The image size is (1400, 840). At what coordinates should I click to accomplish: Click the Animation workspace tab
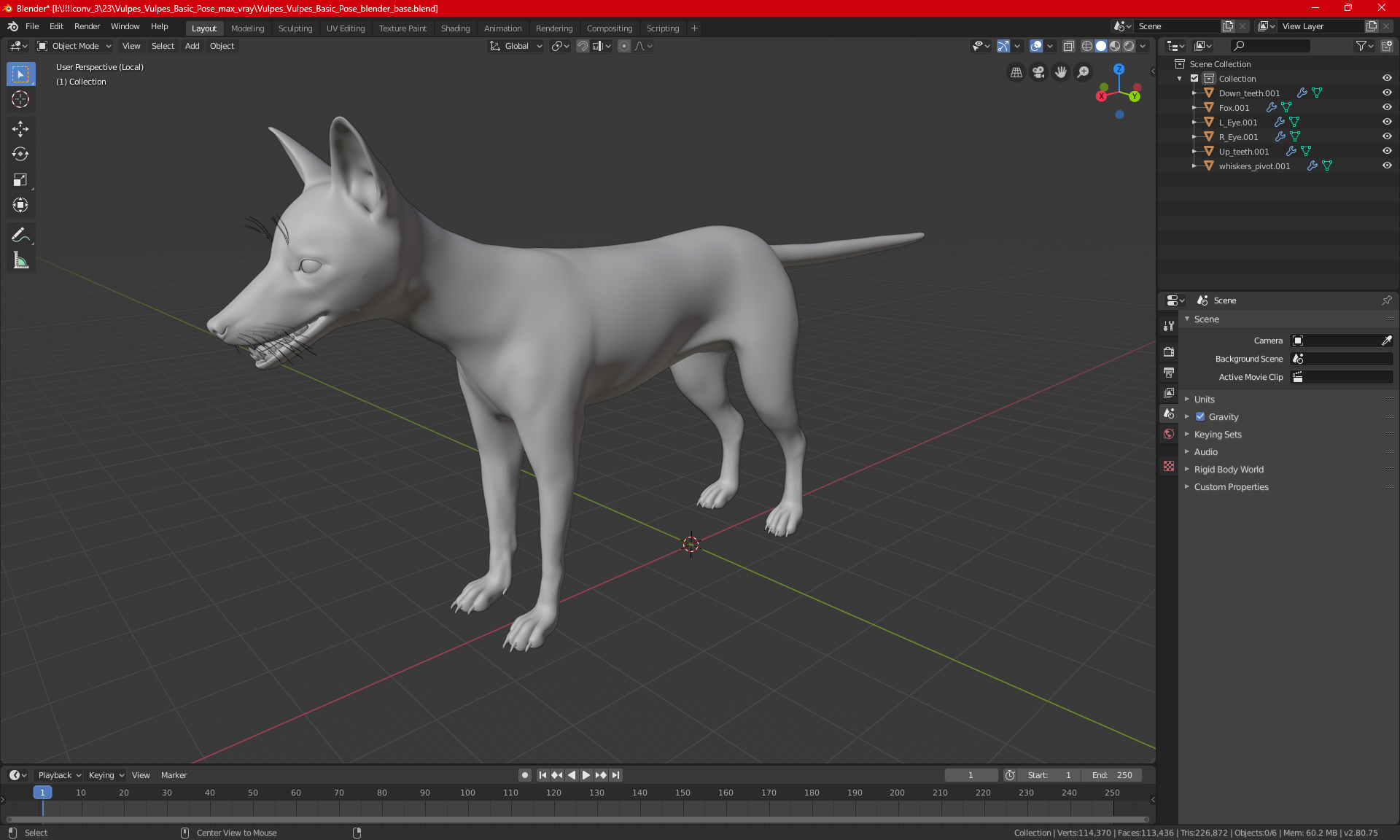click(x=502, y=27)
